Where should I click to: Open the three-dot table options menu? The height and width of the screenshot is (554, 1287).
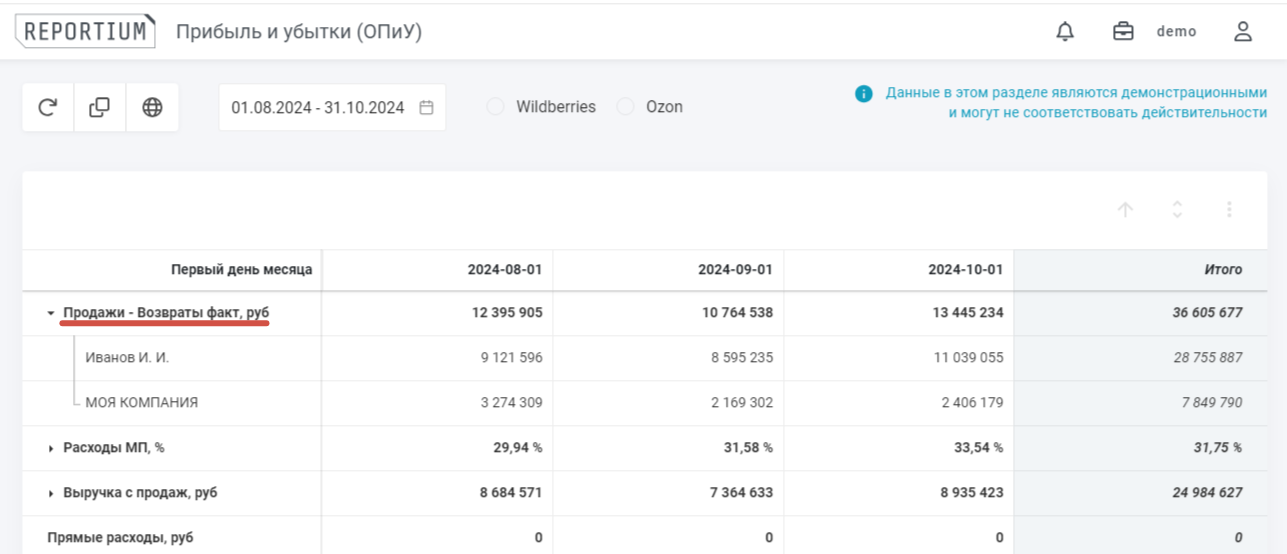pos(1229,210)
